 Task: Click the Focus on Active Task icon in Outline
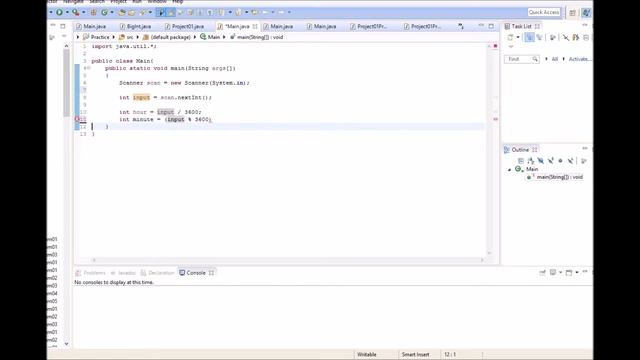(x=584, y=161)
